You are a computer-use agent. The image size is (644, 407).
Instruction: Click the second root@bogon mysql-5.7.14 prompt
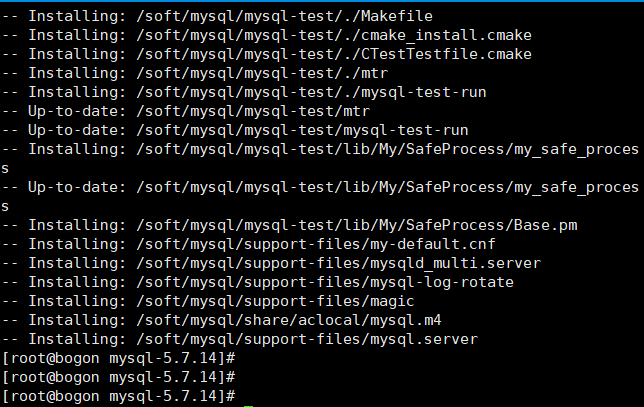(119, 377)
